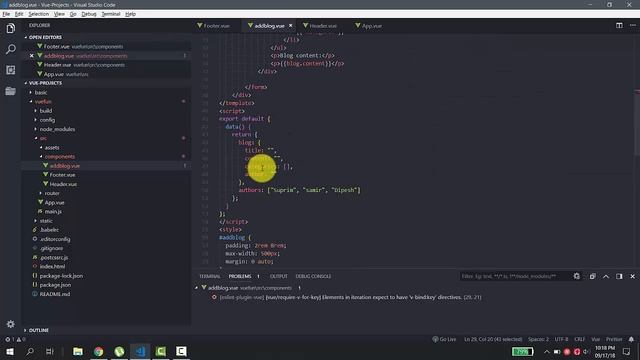Open the Terminal menu
The width and height of the screenshot is (640, 360).
(111, 14)
